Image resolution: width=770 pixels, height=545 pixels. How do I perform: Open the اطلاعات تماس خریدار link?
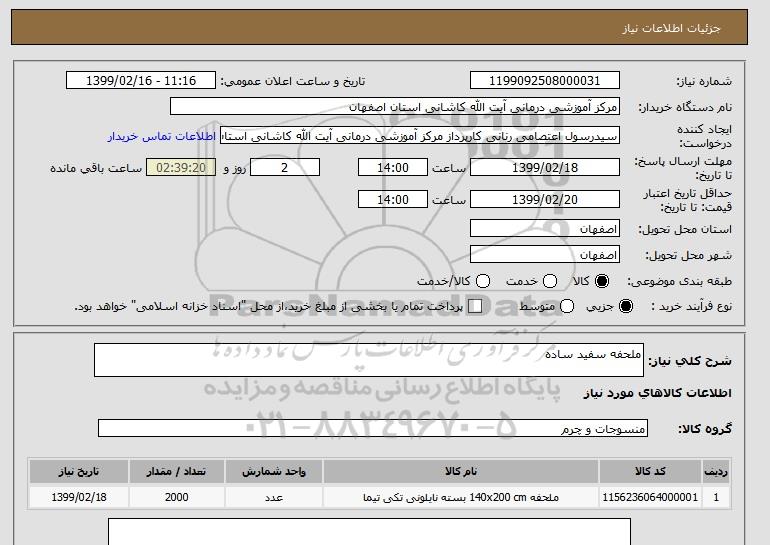(162, 136)
